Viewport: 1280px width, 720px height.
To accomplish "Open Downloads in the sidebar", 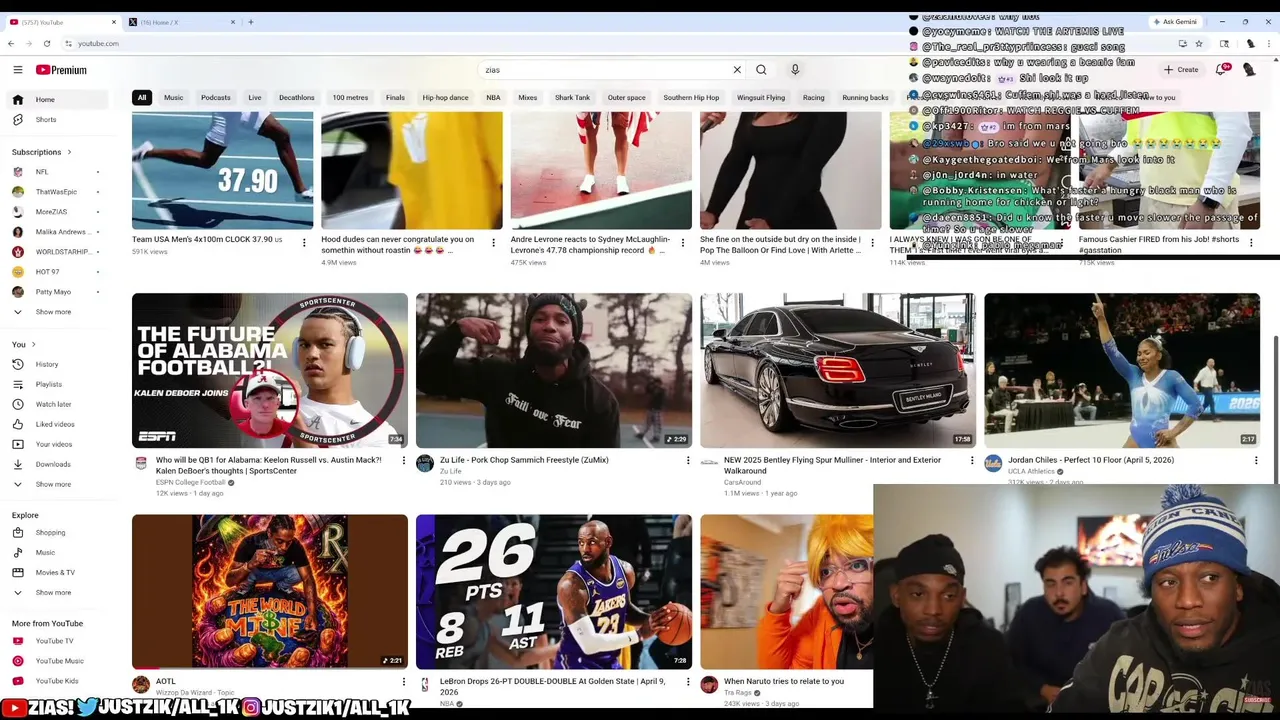I will click(x=53, y=464).
